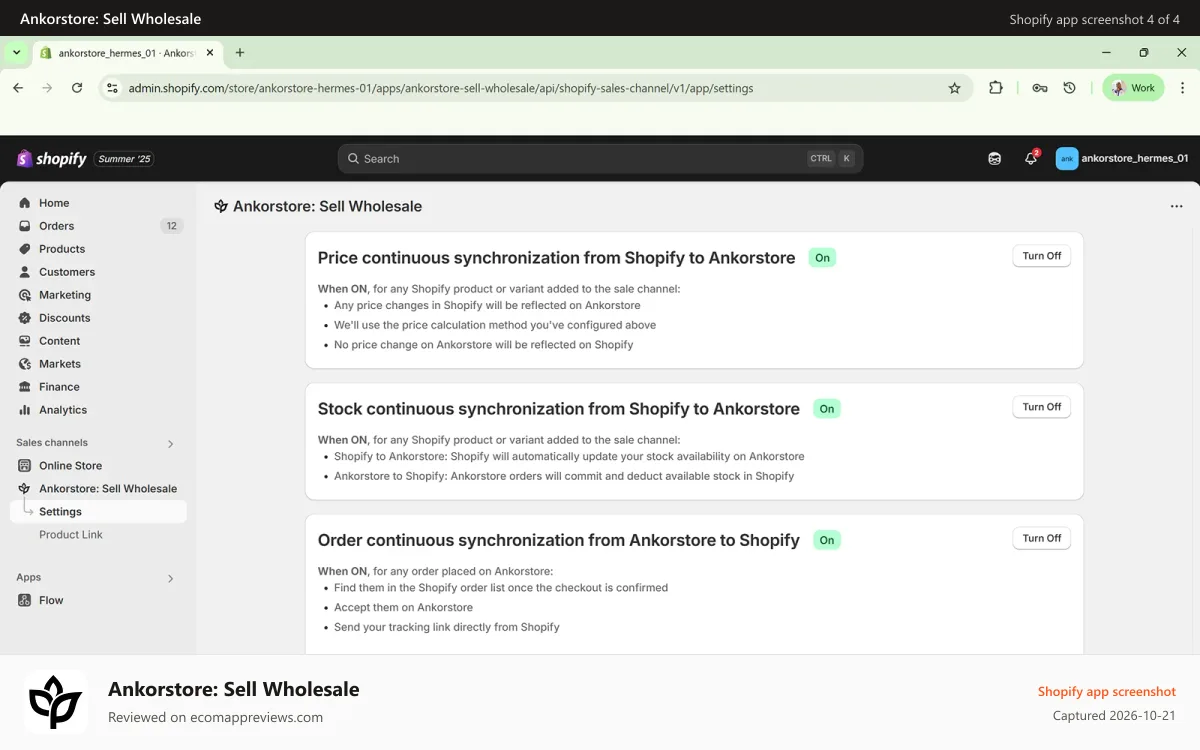The height and width of the screenshot is (750, 1200).
Task: Bookmark this page with the star icon
Action: pyautogui.click(x=954, y=88)
